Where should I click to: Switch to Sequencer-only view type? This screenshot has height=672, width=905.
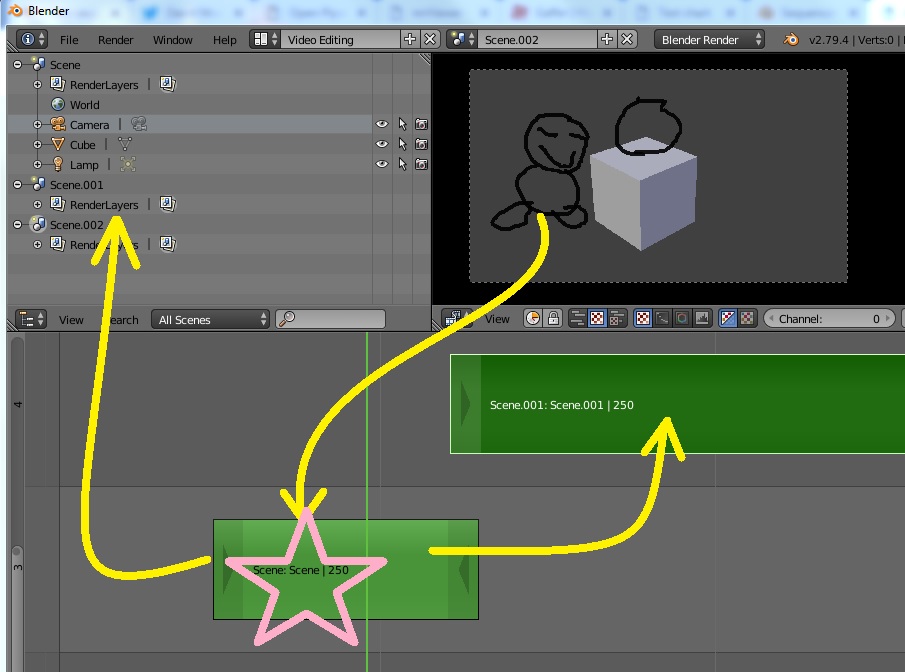(577, 319)
